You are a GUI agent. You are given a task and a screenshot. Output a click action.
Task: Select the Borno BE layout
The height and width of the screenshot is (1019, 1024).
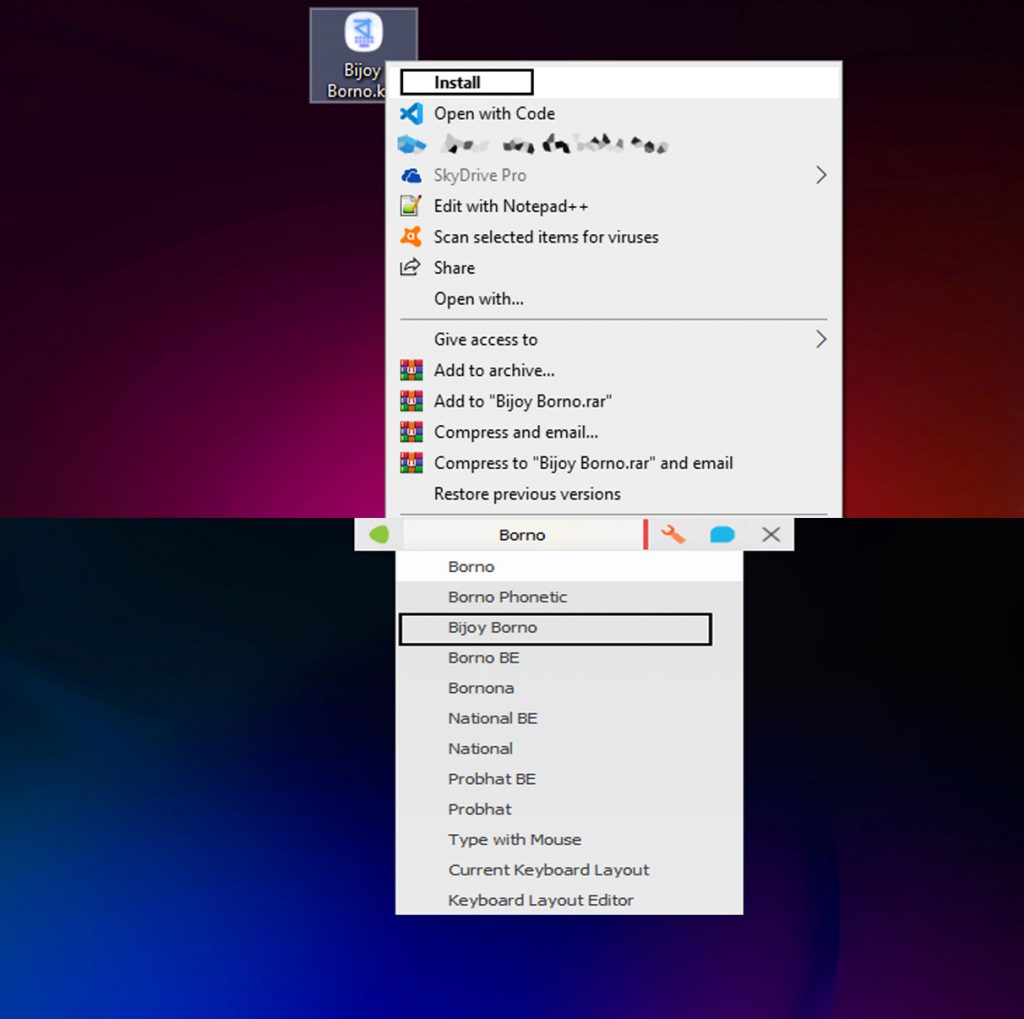coord(569,658)
